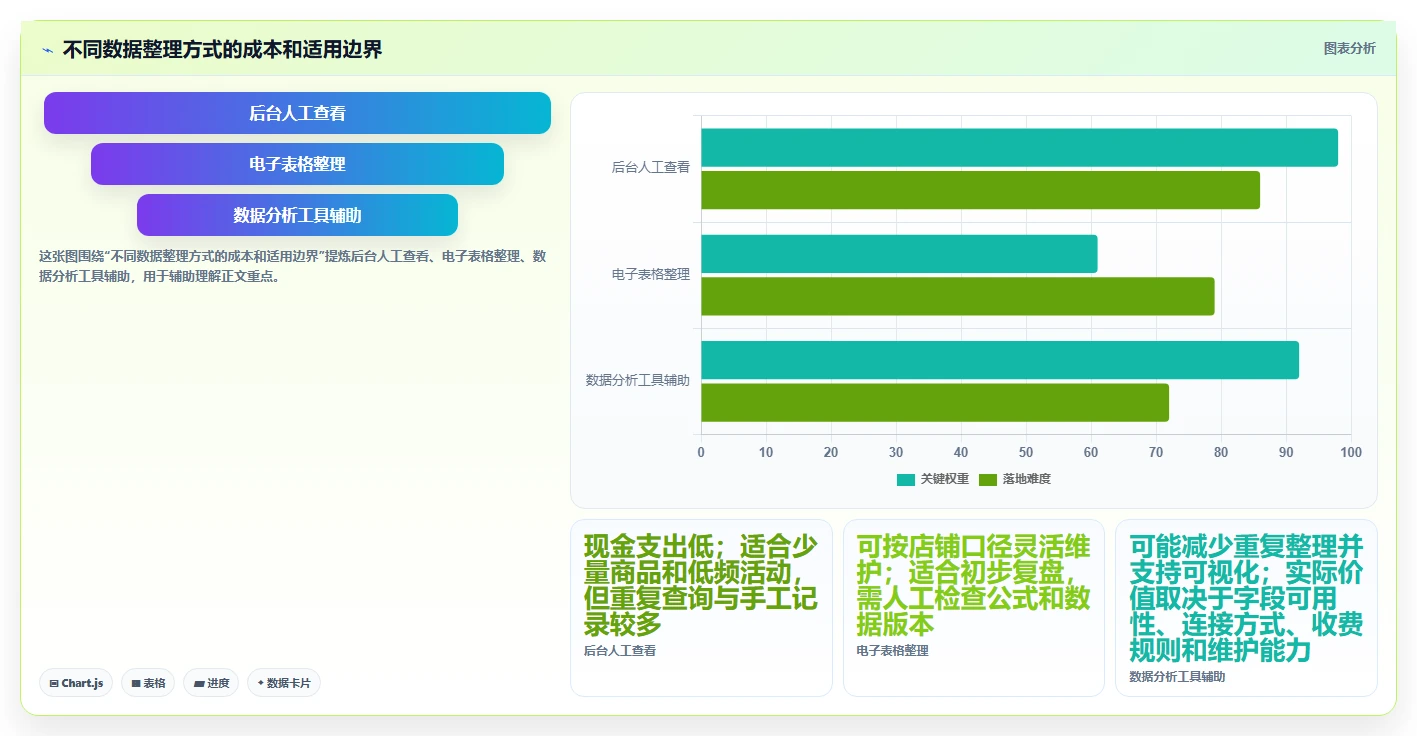Screen dimensions: 1417x736
Task: Click the 落地难度 bar for 数据分析工具辅助
Action: 935,402
